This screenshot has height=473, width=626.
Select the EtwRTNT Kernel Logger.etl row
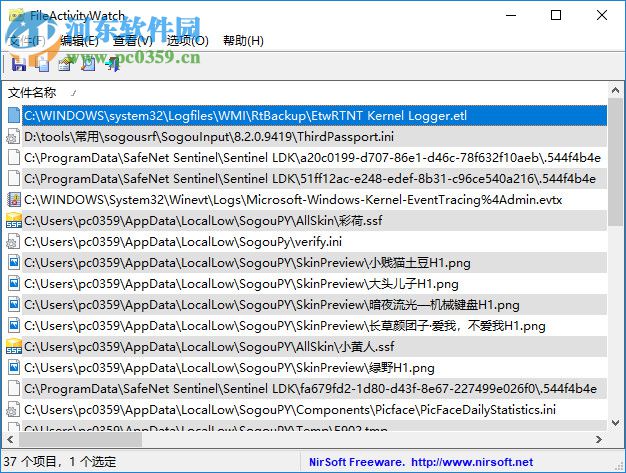click(x=314, y=116)
